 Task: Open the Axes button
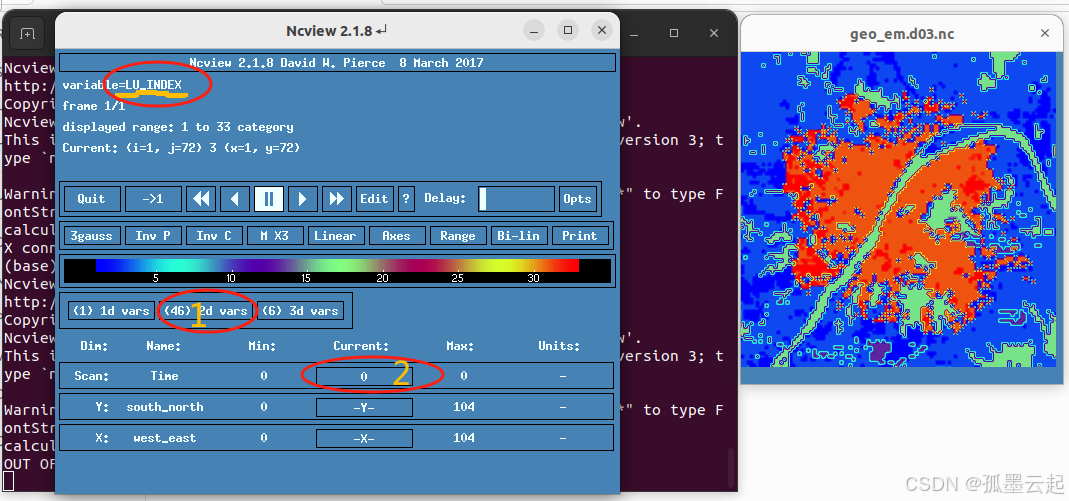point(397,236)
